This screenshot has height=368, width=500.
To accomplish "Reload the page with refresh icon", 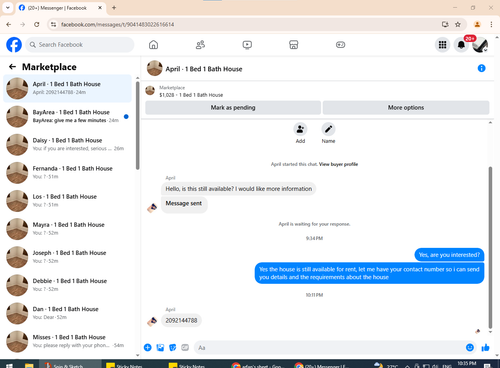I will click(x=37, y=24).
